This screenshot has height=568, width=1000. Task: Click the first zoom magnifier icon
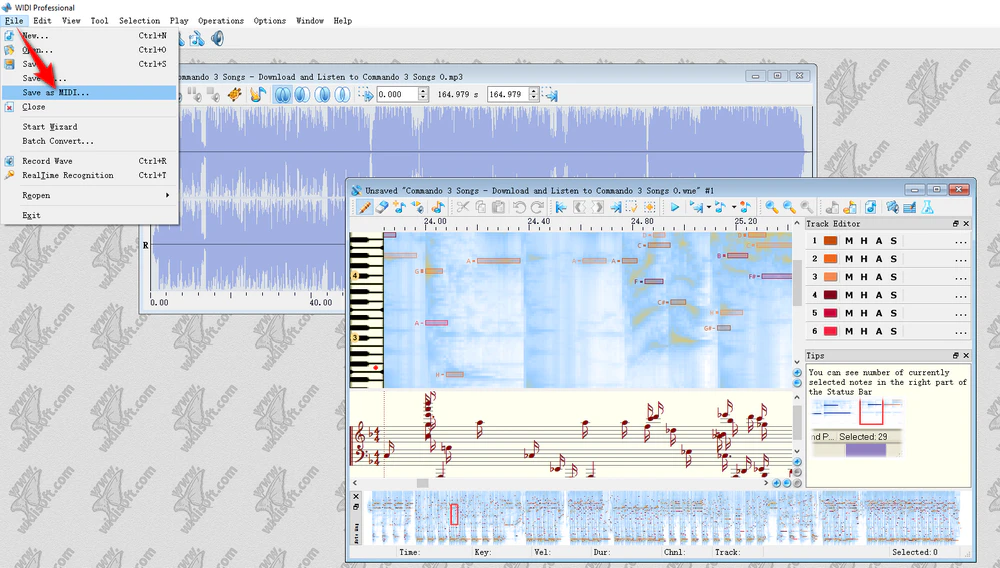point(772,207)
